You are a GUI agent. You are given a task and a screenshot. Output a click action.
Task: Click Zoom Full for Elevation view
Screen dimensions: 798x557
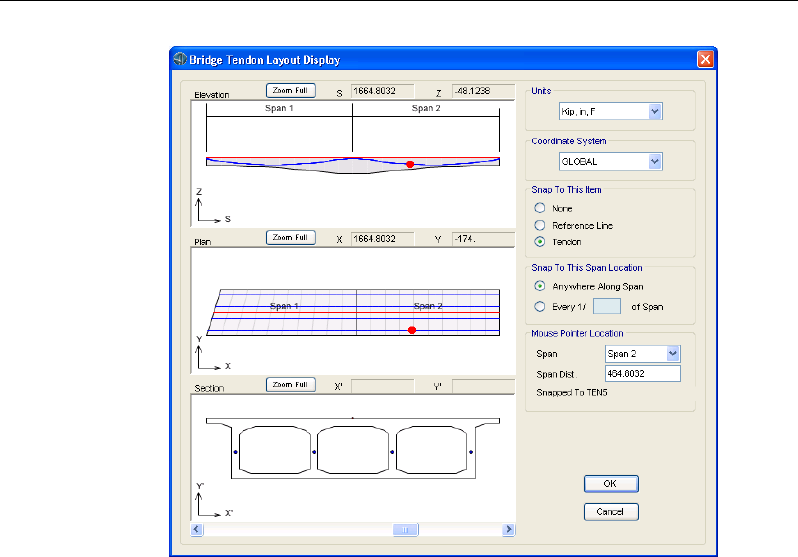(290, 91)
